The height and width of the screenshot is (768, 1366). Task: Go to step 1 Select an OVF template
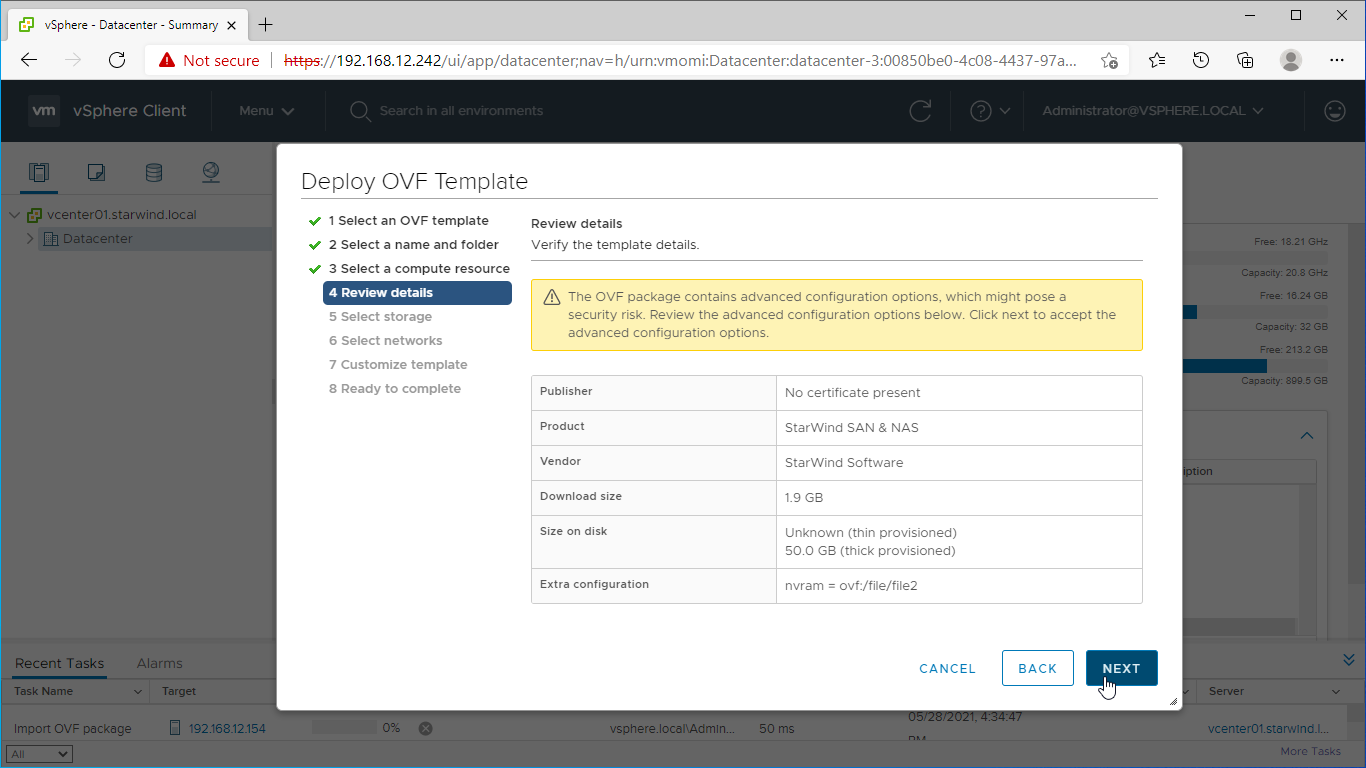pos(408,220)
